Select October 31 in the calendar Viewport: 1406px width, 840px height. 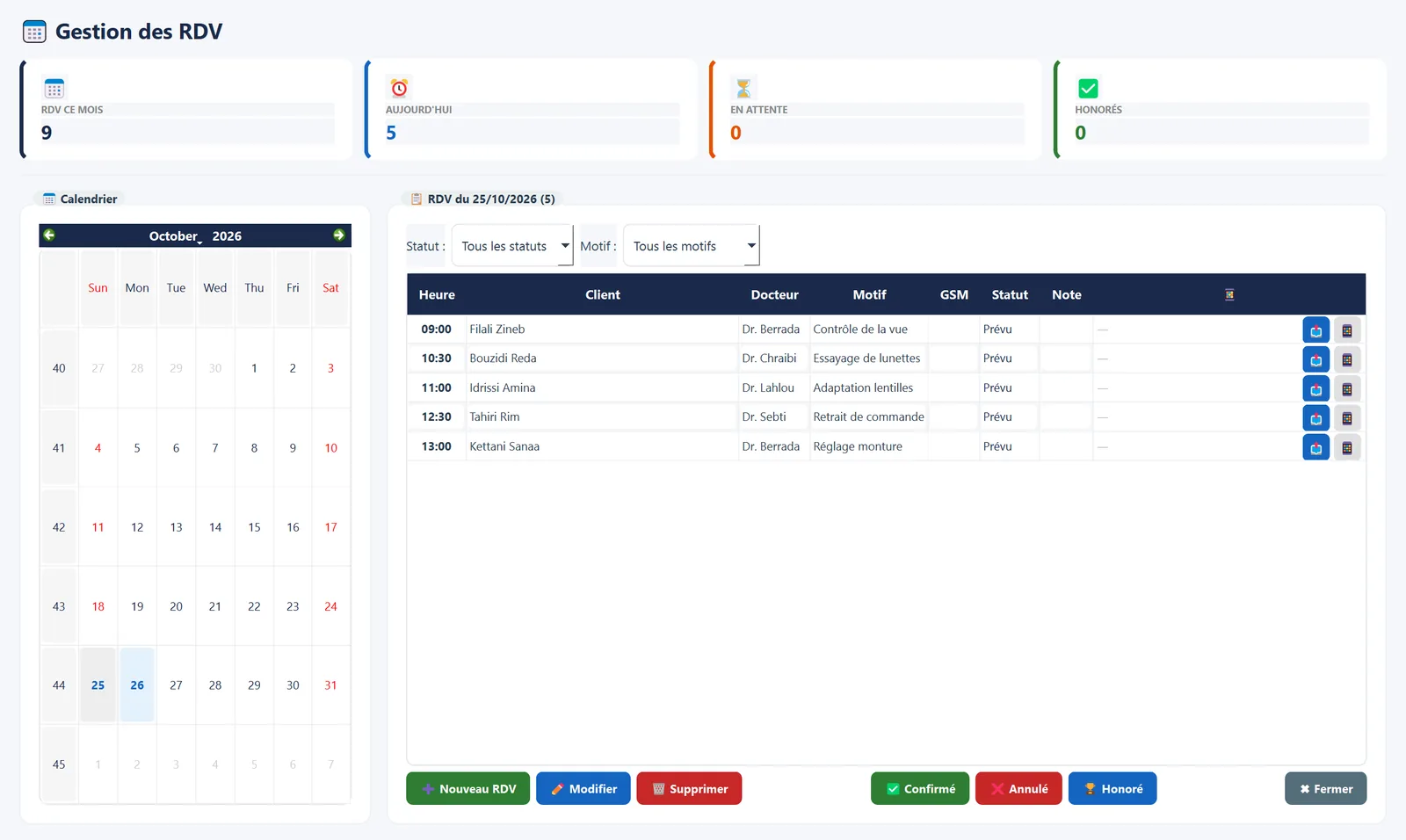pos(330,685)
